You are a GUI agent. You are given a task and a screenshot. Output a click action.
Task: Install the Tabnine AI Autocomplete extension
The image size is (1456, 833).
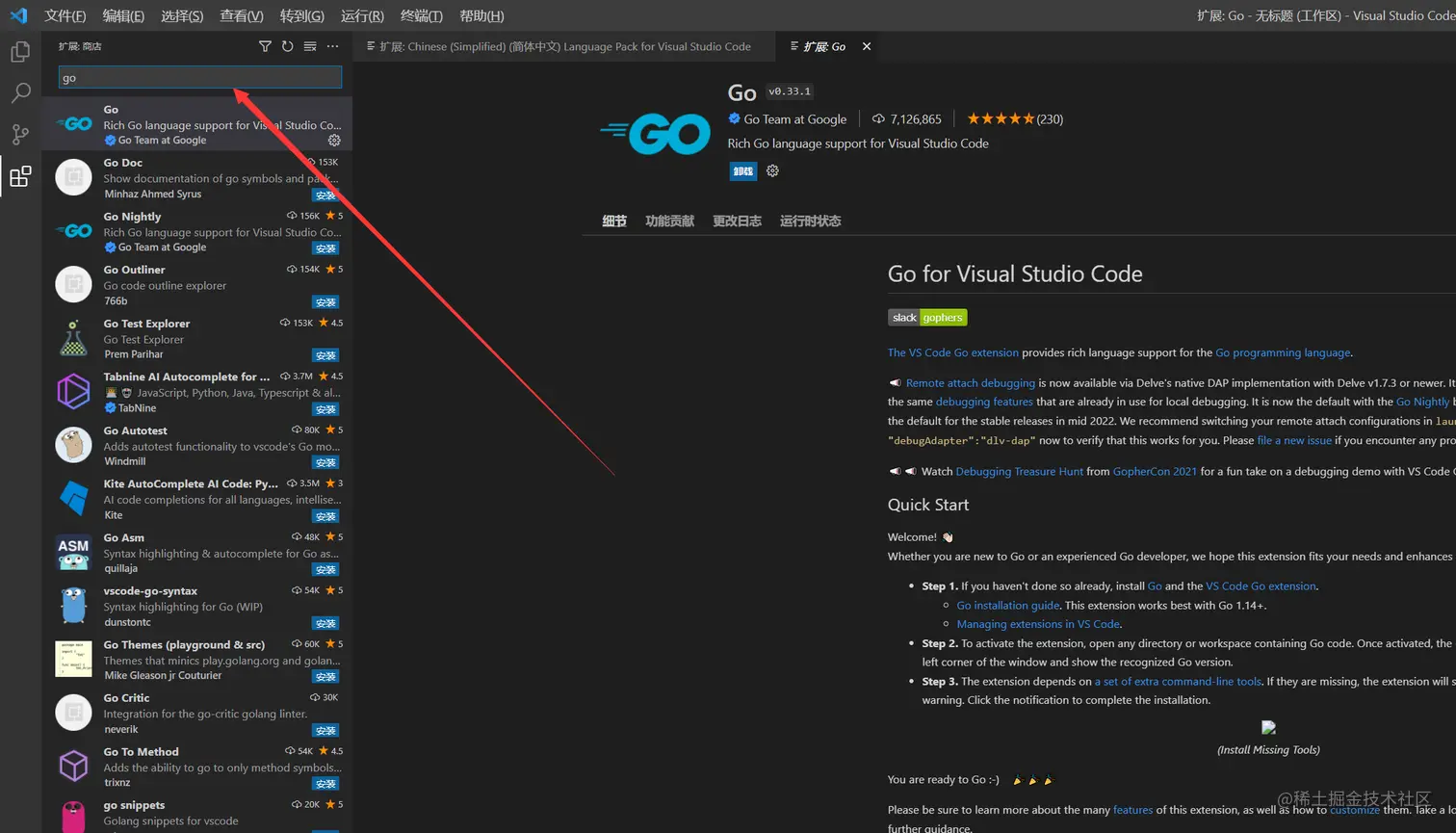tap(325, 409)
